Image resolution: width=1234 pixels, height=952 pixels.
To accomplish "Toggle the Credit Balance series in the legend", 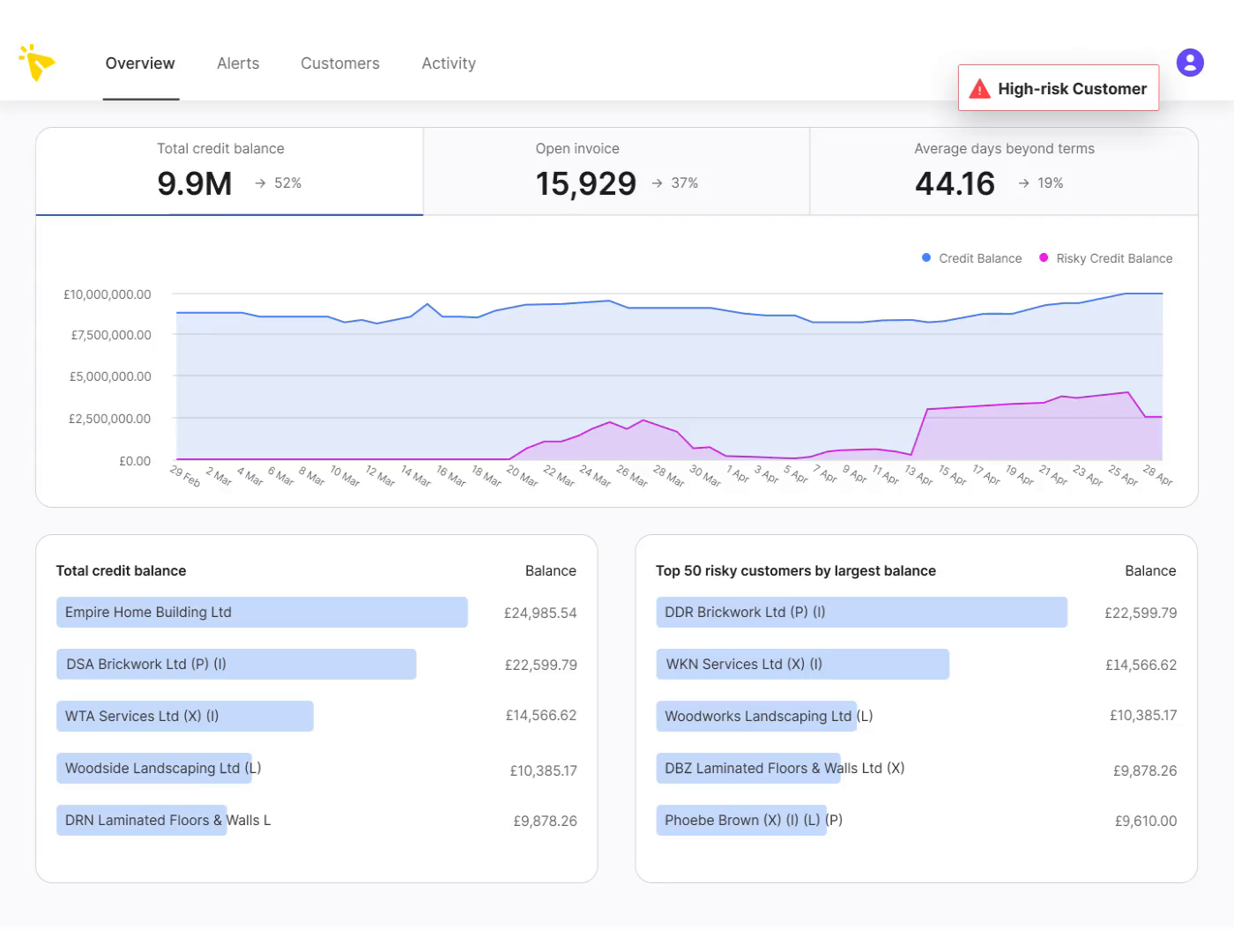I will 980,257.
